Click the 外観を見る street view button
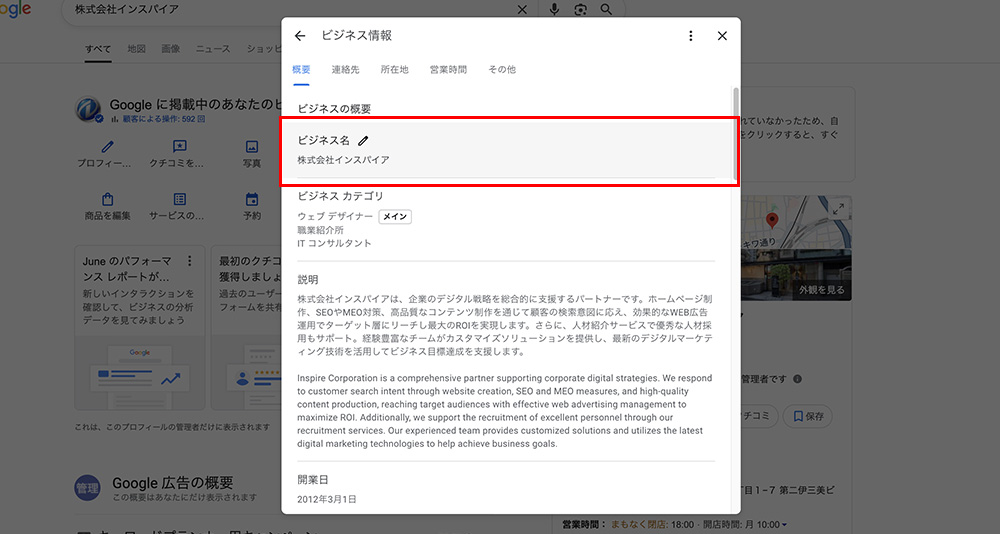Image resolution: width=1000 pixels, height=534 pixels. click(x=821, y=290)
